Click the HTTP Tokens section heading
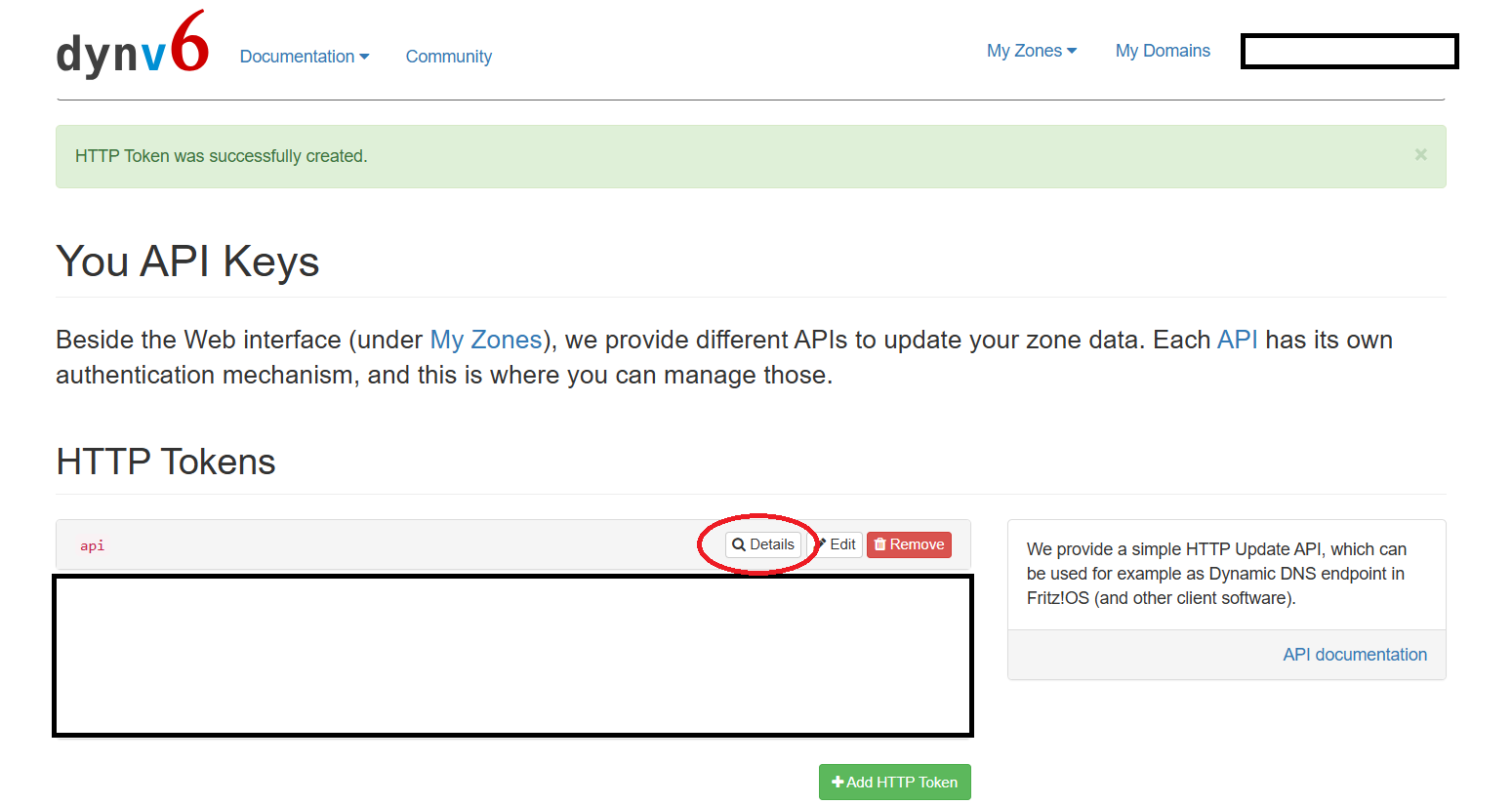 pyautogui.click(x=166, y=462)
